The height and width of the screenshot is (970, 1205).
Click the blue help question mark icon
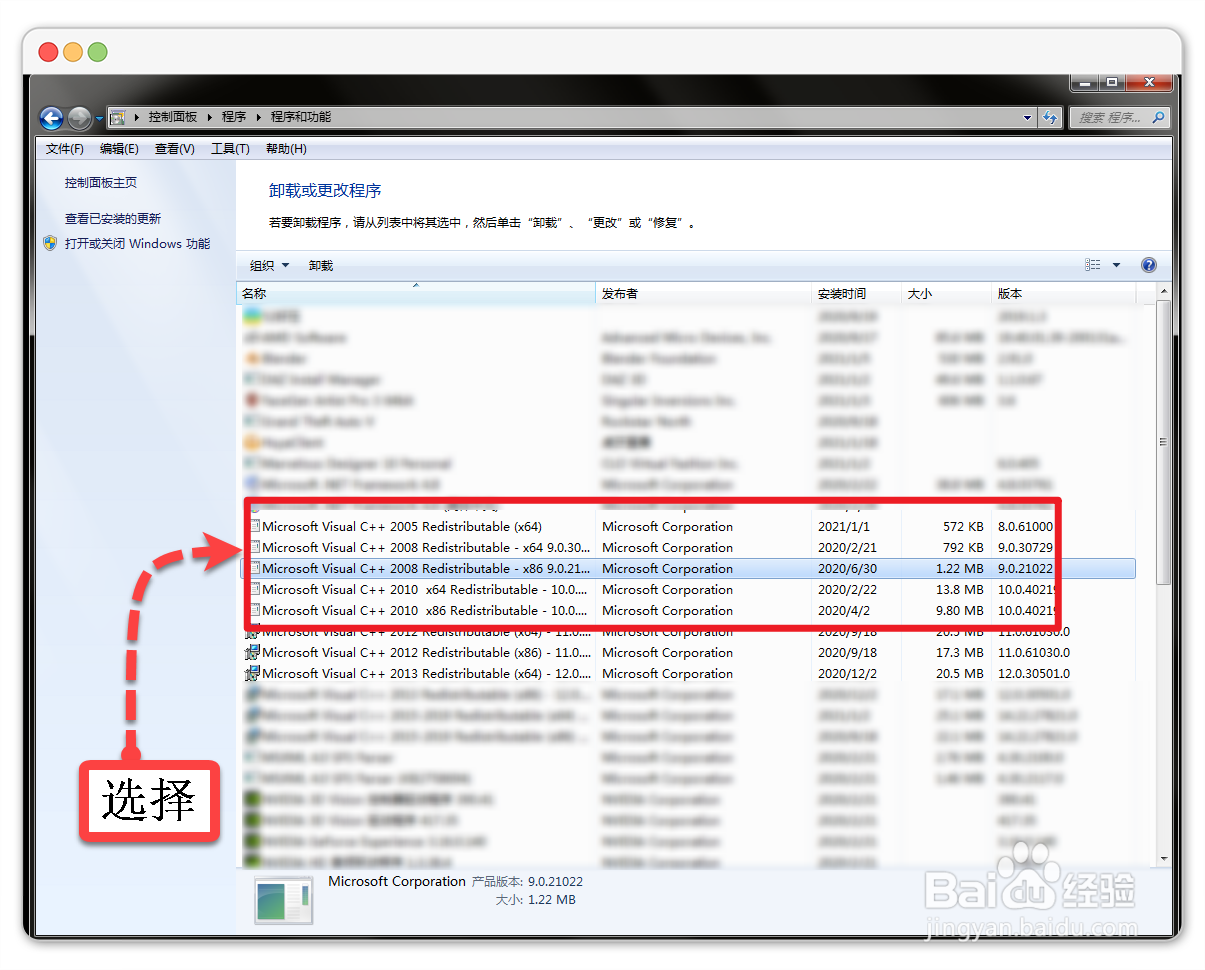1149,265
